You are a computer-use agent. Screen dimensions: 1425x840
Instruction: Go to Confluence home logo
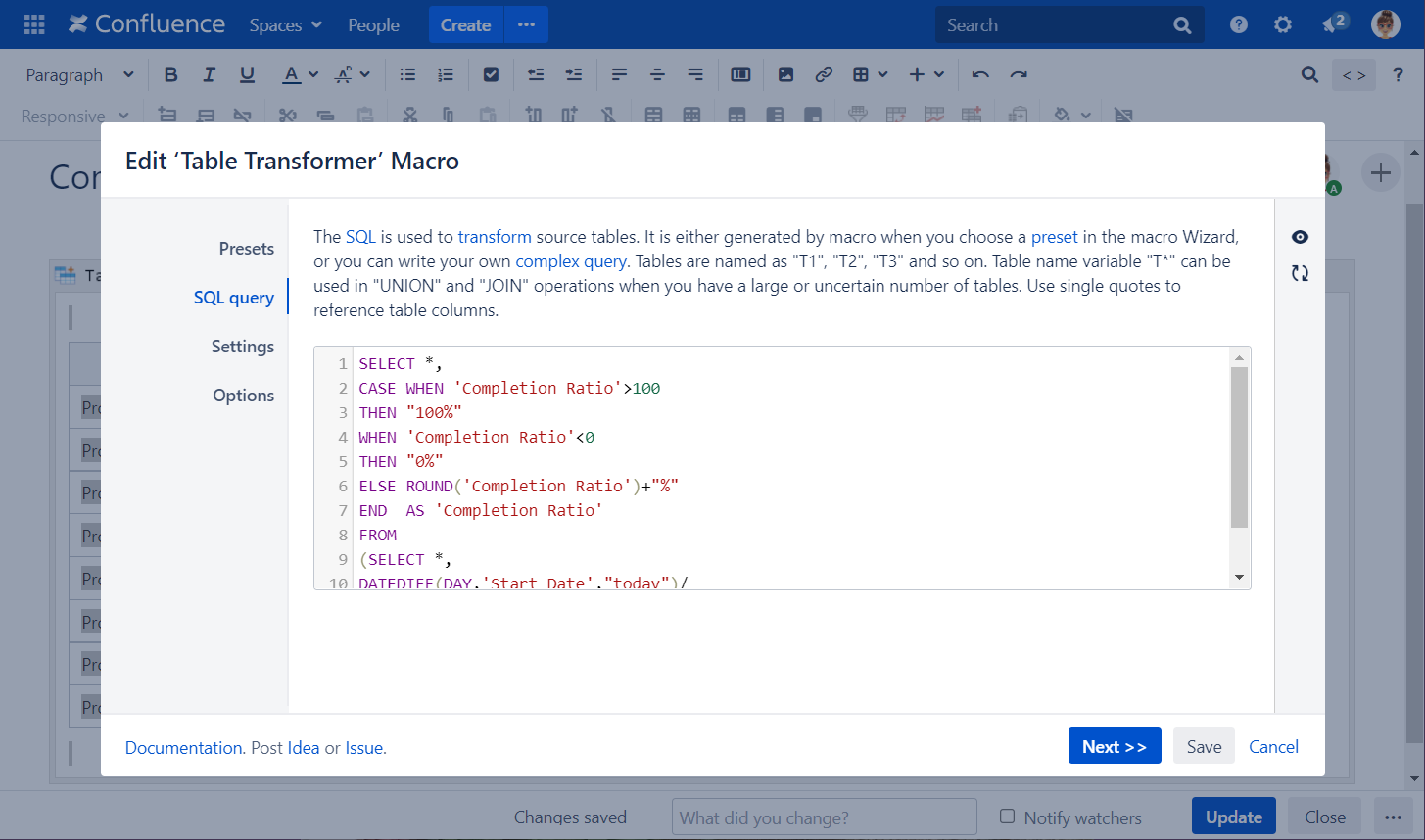147,24
